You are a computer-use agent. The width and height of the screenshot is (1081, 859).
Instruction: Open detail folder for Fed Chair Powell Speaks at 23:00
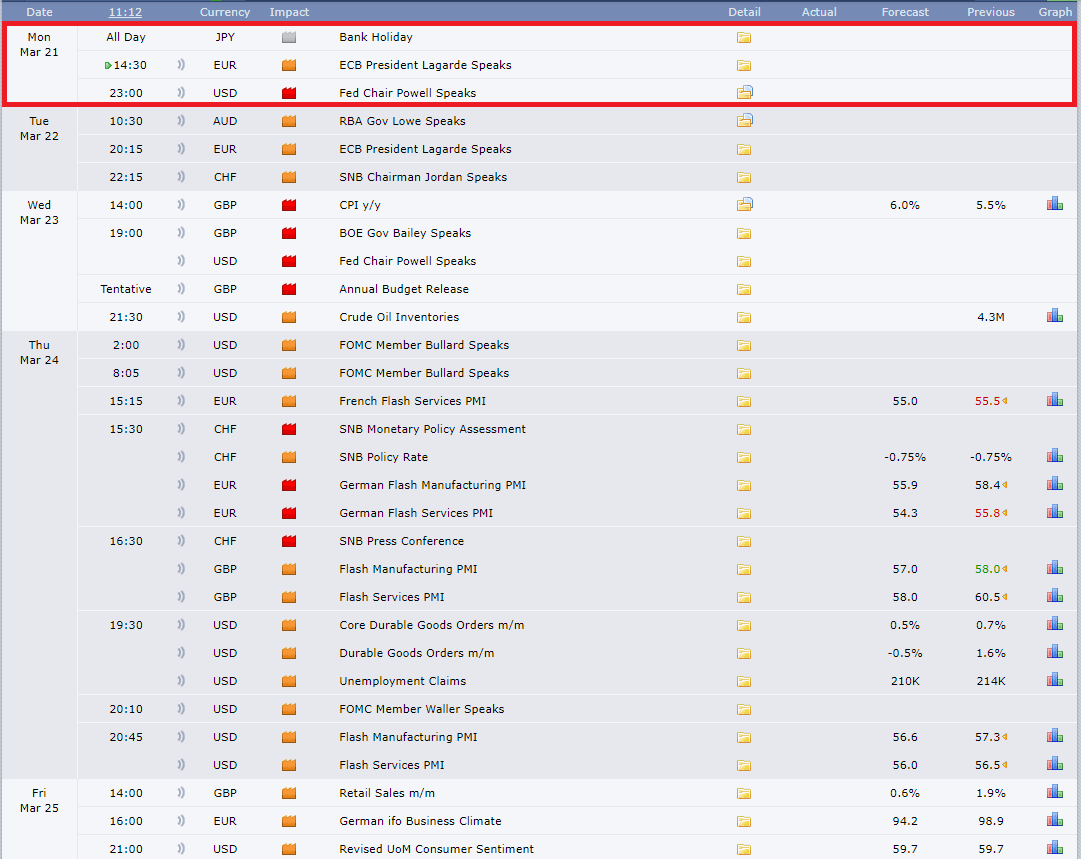[x=744, y=92]
